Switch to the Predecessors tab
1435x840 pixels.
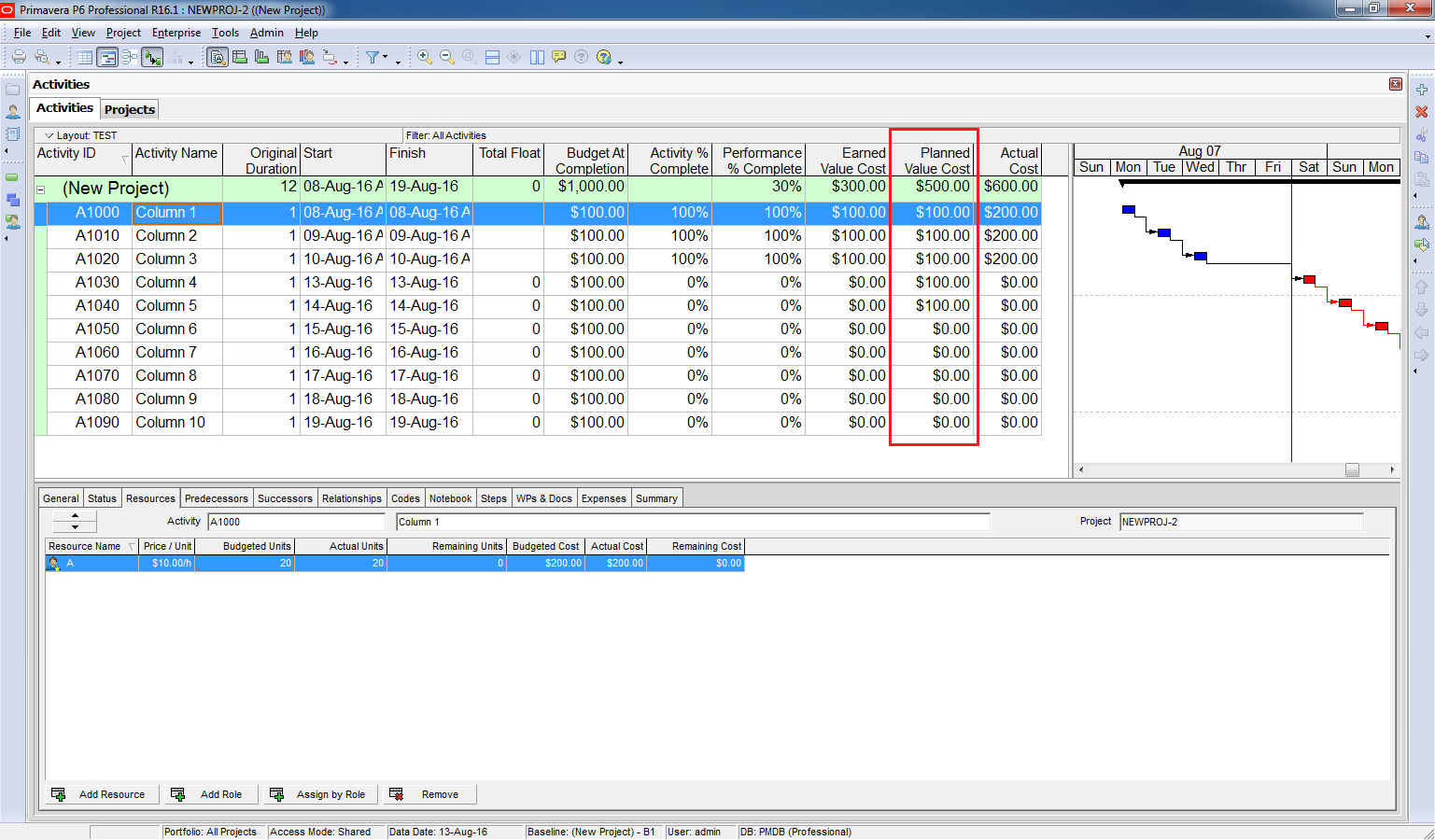coord(216,498)
